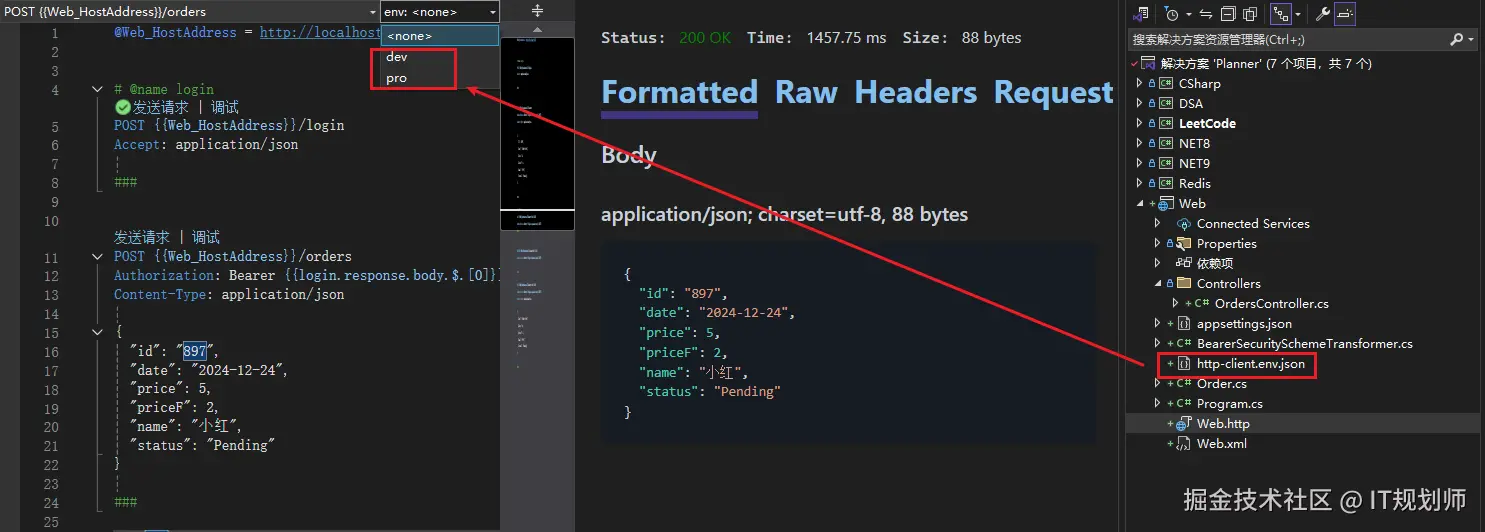Screen dimensions: 1485x532
Task: Click the Web.http file icon
Action: [x=1184, y=423]
